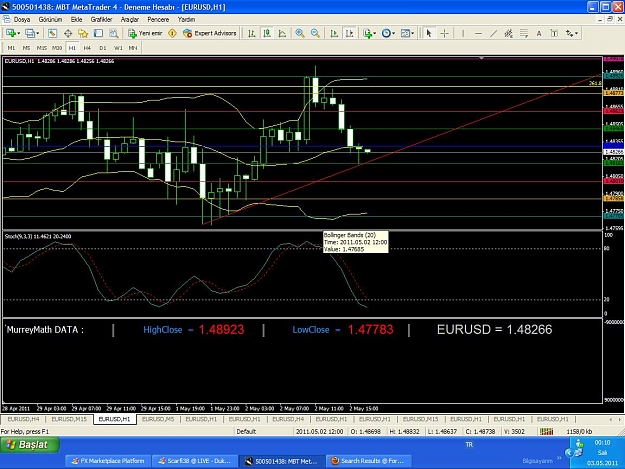Switch to M30 timeframe
This screenshot has height=469, width=625.
[57, 48]
